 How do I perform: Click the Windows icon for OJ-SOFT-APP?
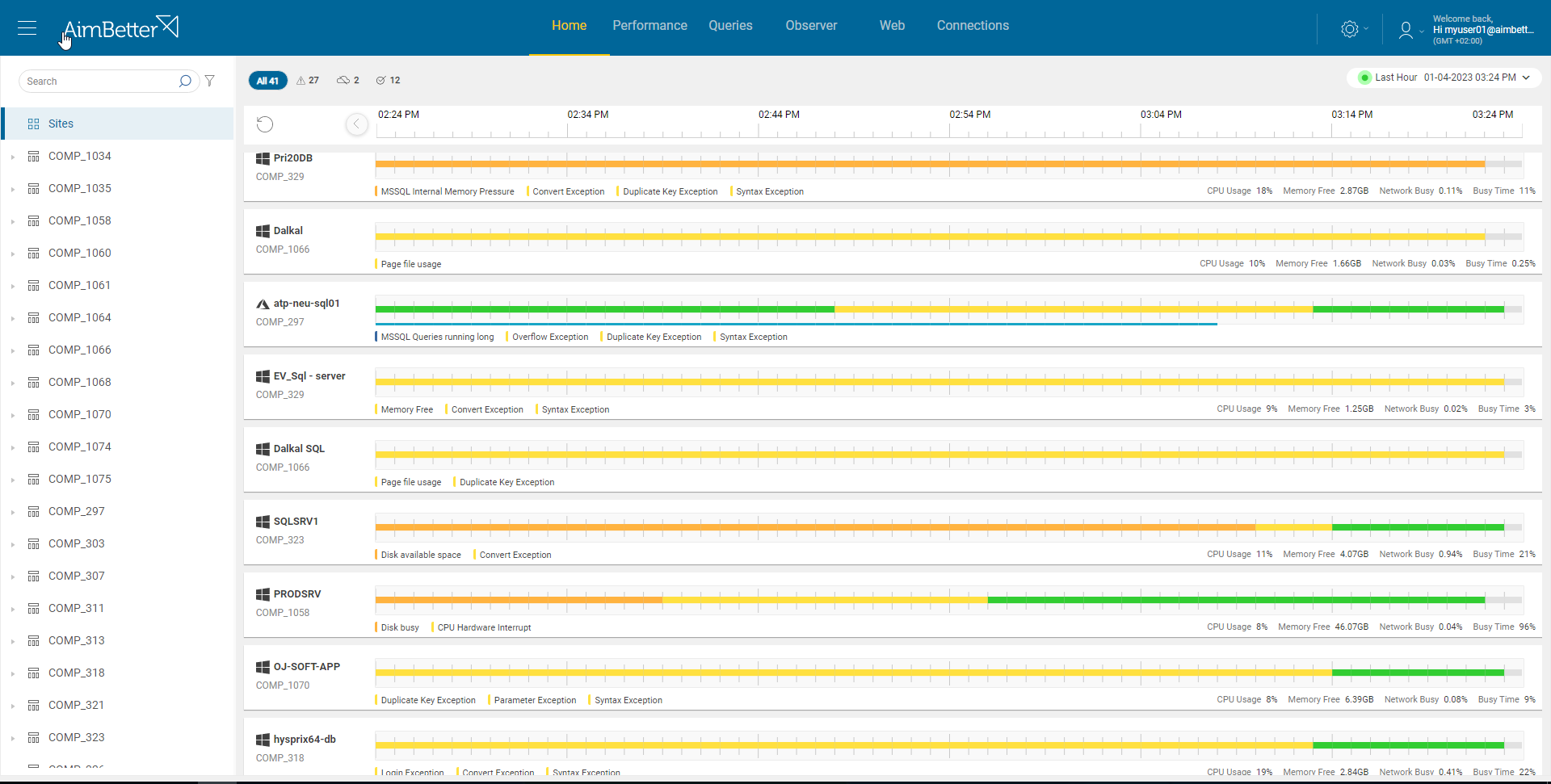[263, 667]
